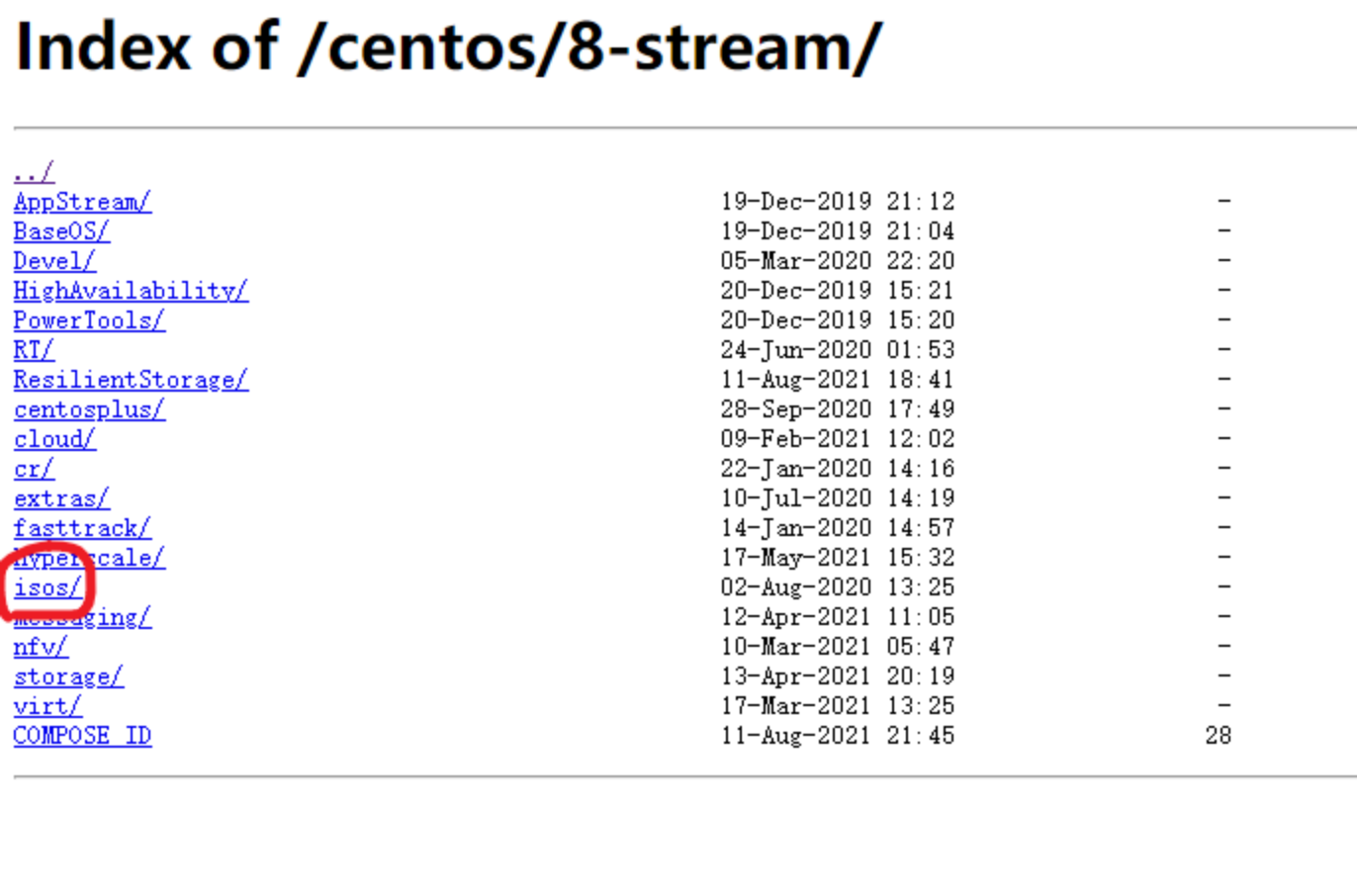Open the ResilientStorage directory
1357x896 pixels.
coord(131,380)
